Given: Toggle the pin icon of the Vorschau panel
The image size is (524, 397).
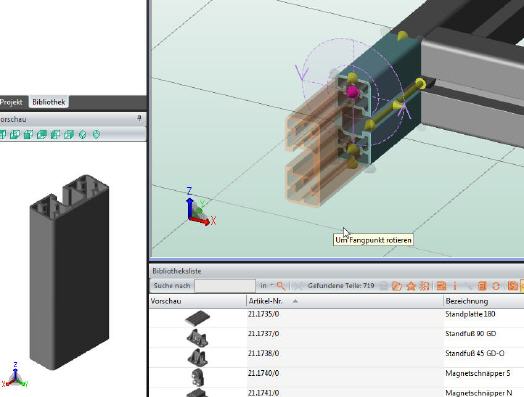Looking at the screenshot, I should pyautogui.click(x=139, y=118).
